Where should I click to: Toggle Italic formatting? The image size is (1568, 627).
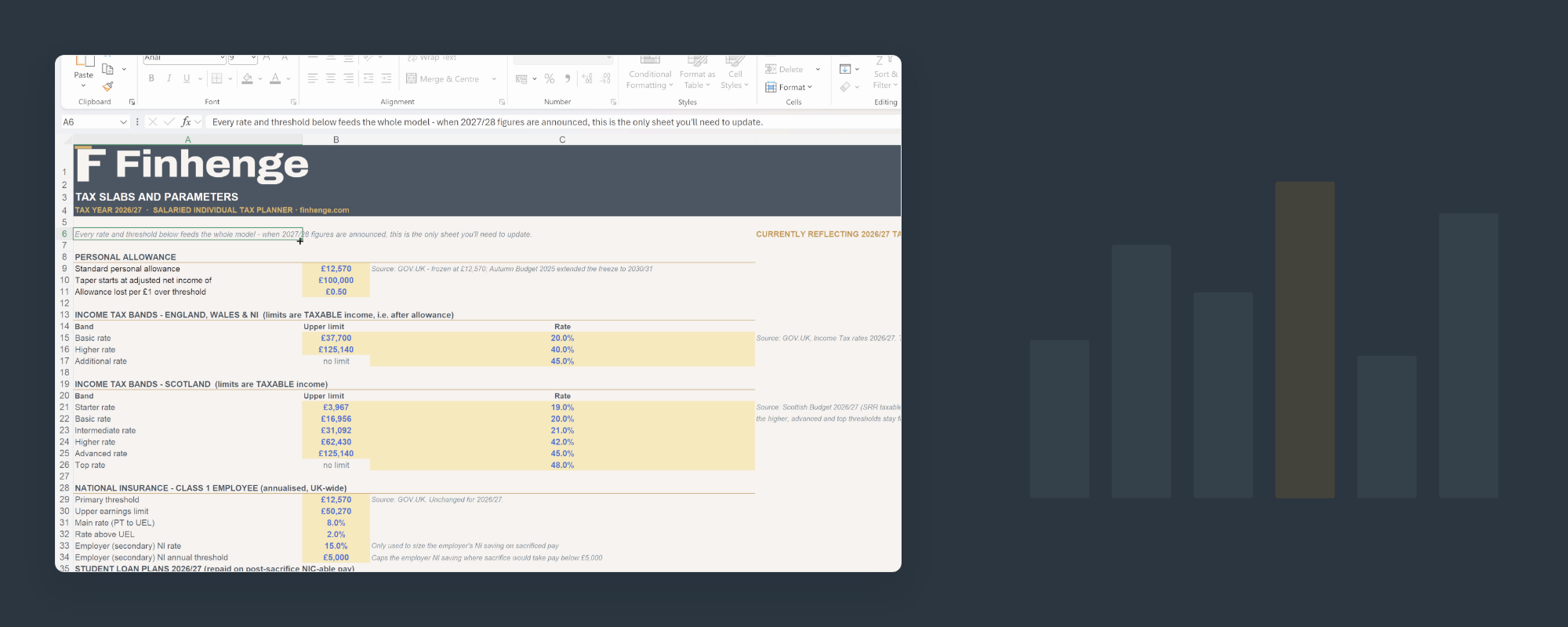coord(169,78)
